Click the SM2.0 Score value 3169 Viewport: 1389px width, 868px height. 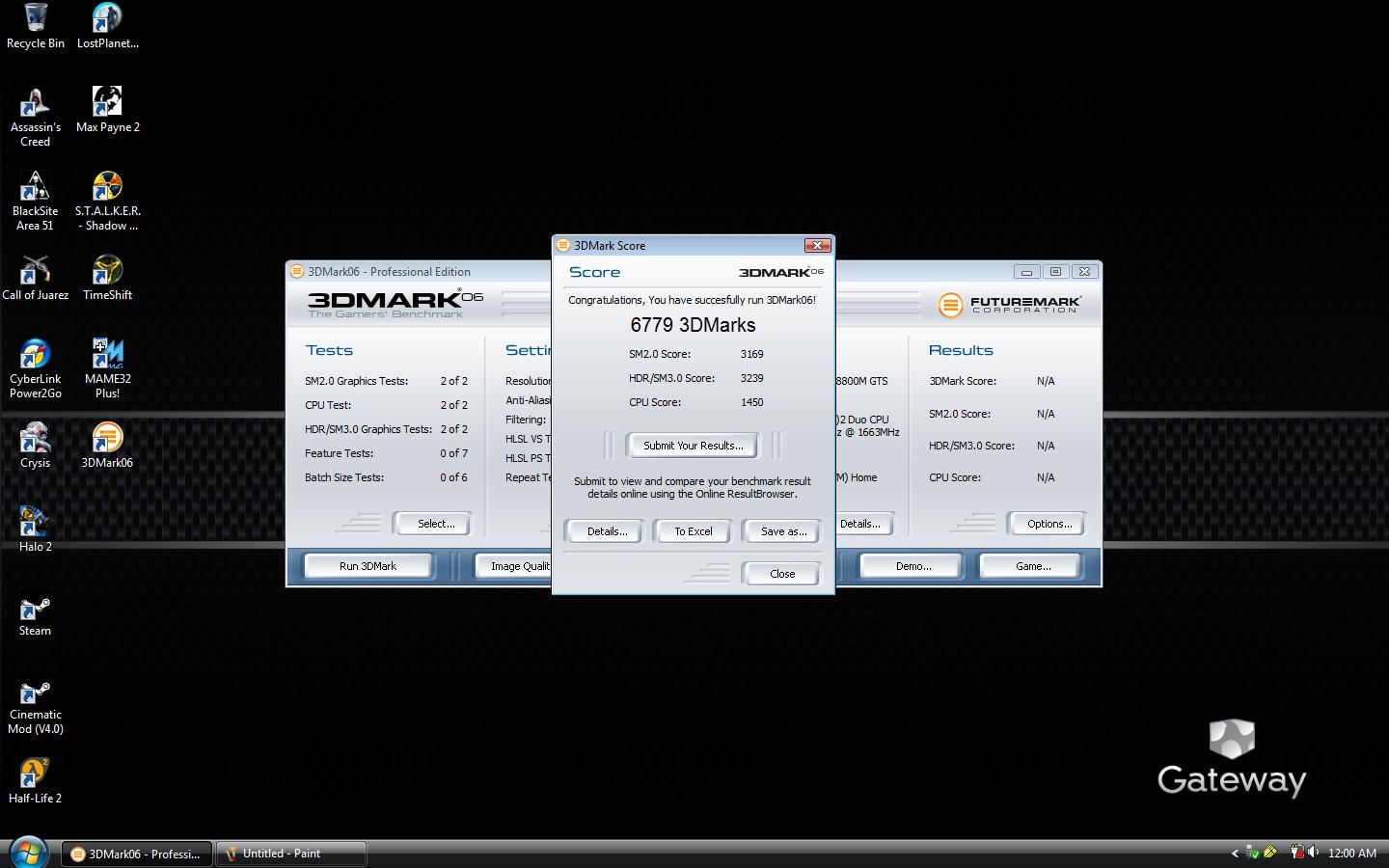click(x=751, y=354)
